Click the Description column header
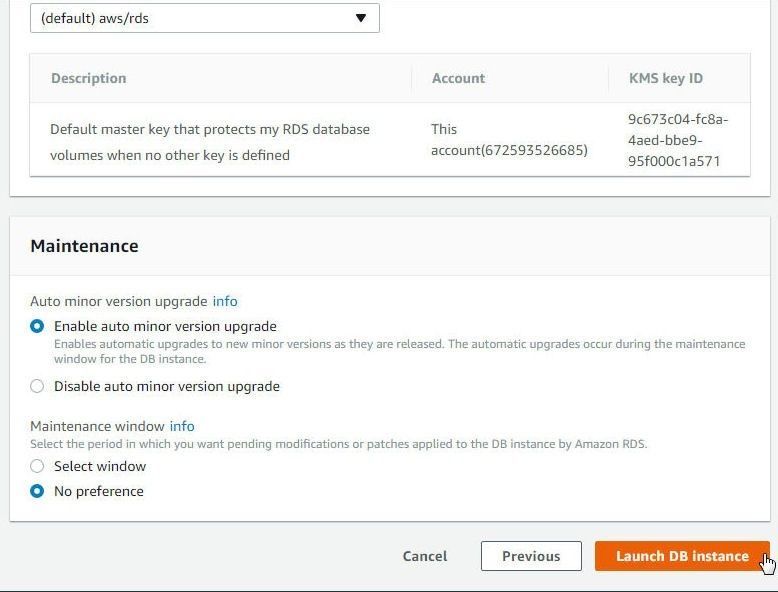The image size is (778, 592). tap(89, 78)
